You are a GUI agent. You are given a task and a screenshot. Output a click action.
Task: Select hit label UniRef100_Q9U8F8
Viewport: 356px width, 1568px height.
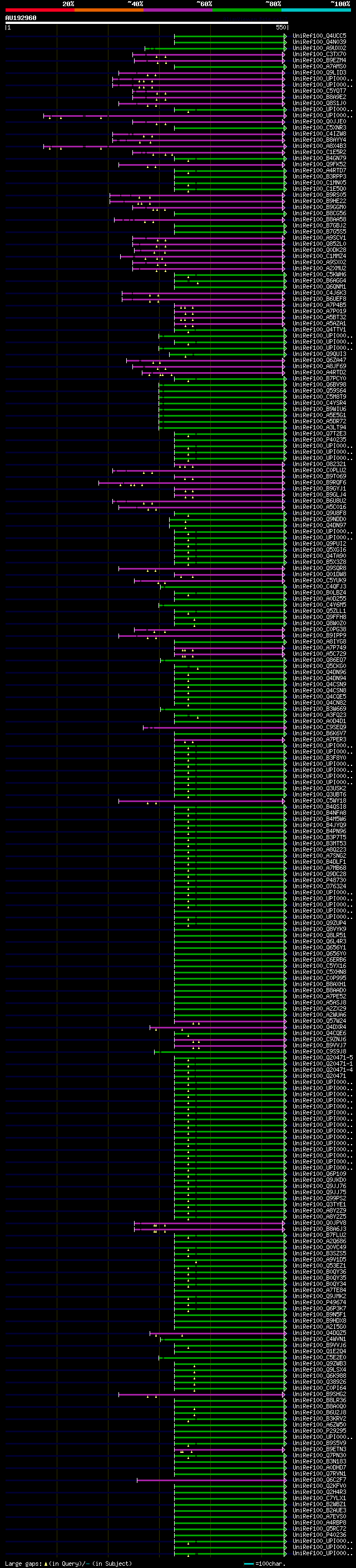[x=319, y=513]
